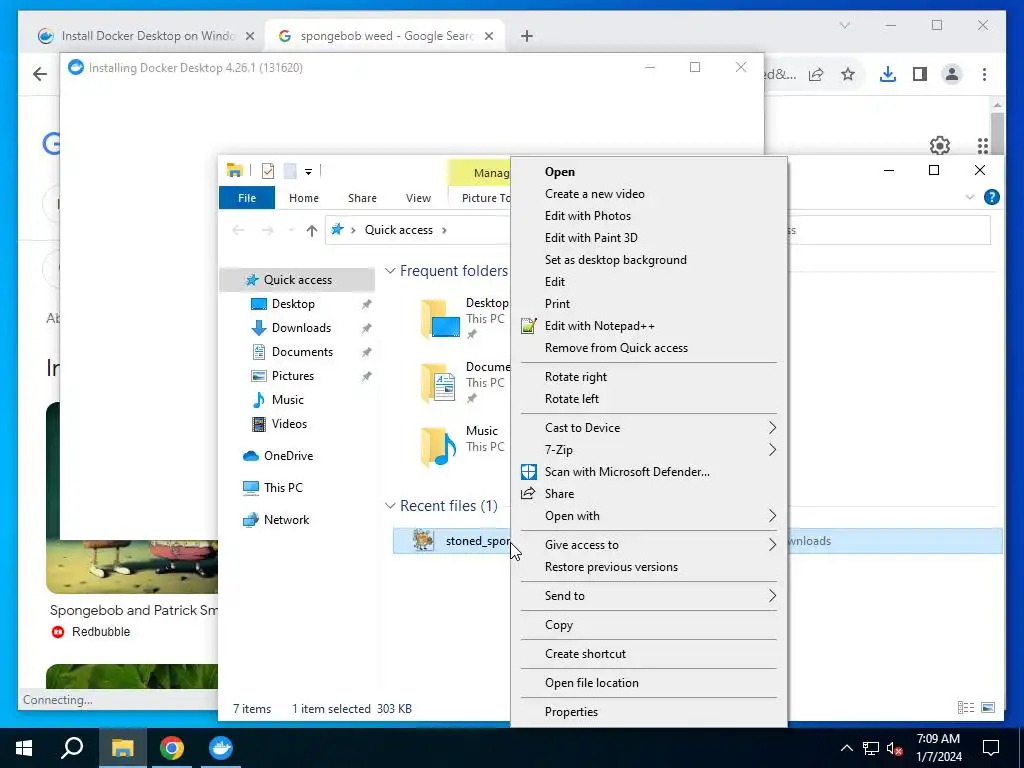1024x768 pixels.
Task: Open Documents in the navigation pane
Action: 302,351
